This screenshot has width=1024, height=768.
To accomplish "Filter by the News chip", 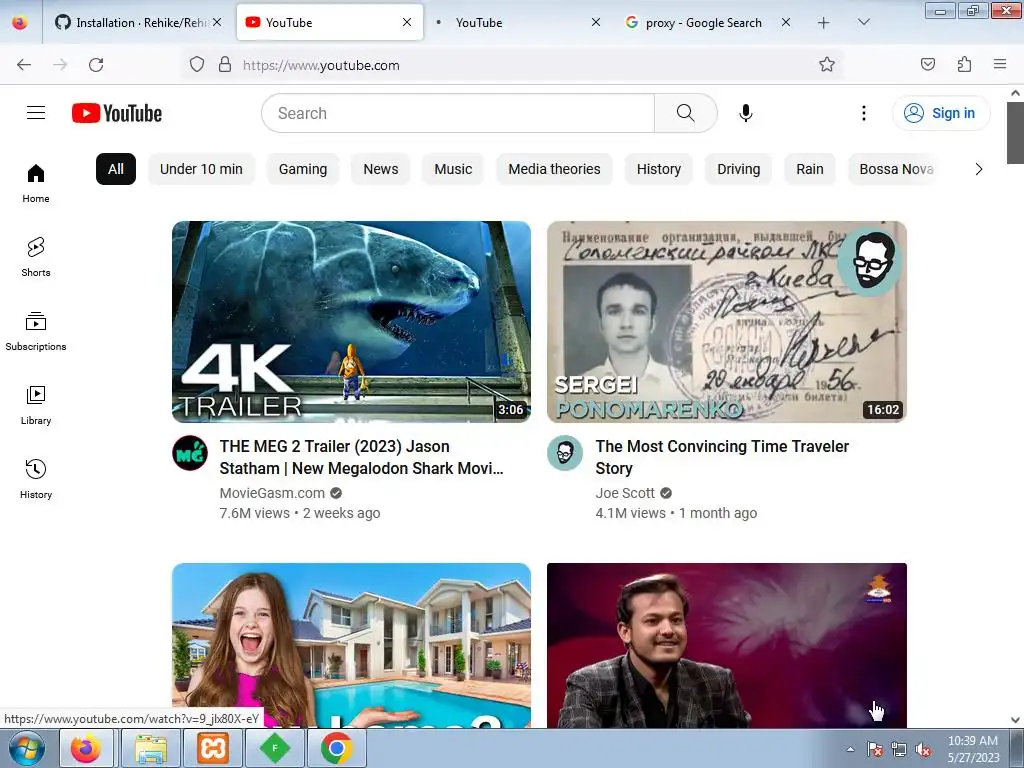I will click(381, 169).
